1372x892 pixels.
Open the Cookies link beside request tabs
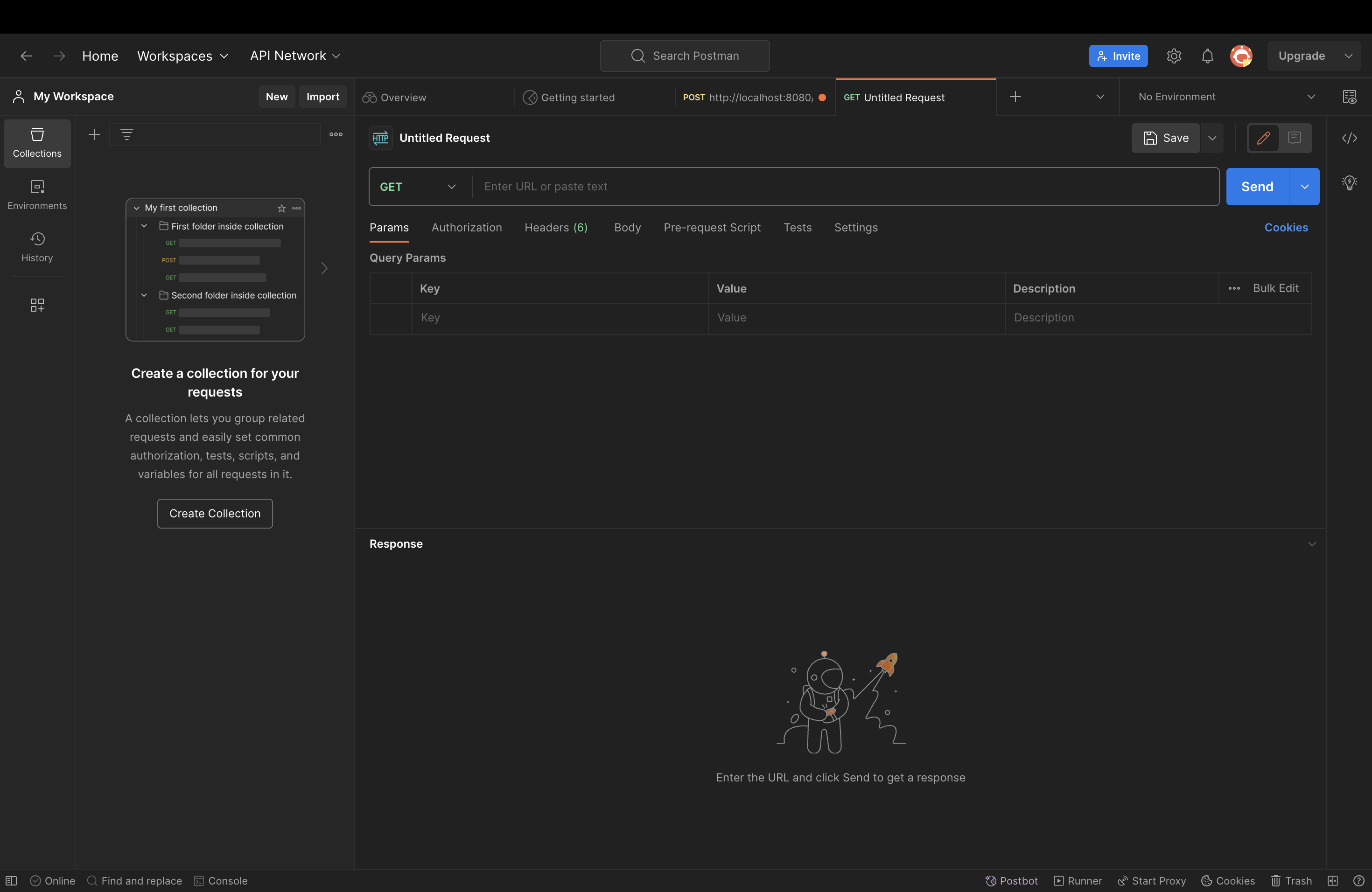[x=1286, y=228]
